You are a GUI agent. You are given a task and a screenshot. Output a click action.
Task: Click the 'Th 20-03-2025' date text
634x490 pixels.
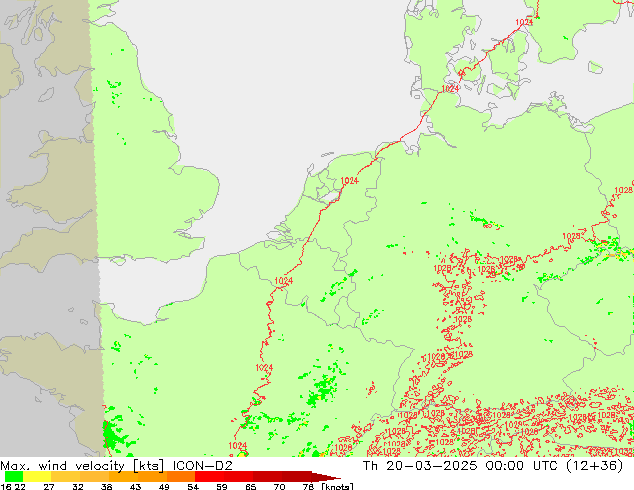coord(420,466)
